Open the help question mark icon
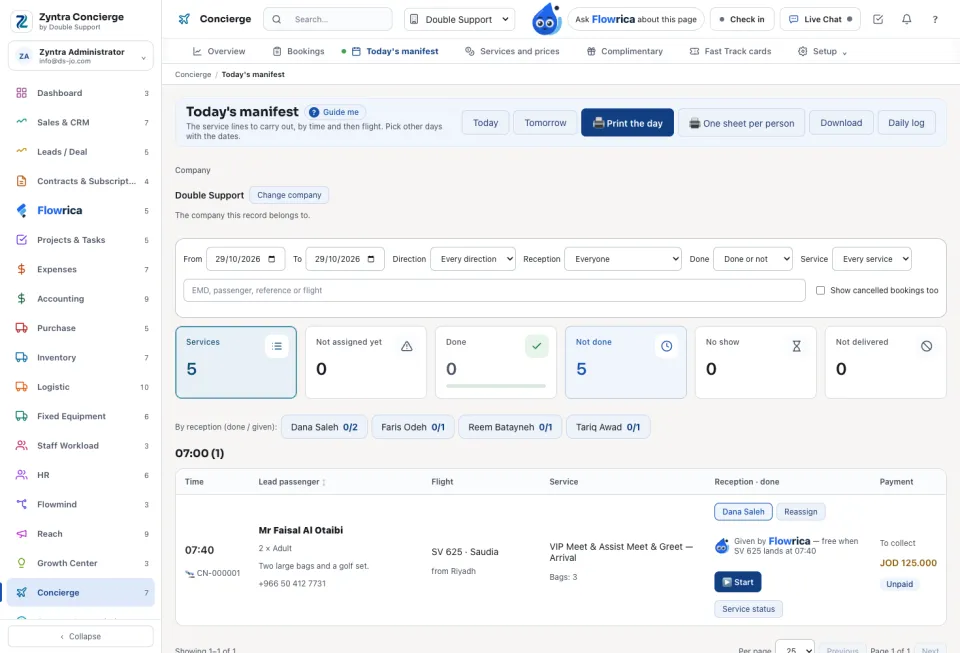Image resolution: width=960 pixels, height=653 pixels. point(934,19)
